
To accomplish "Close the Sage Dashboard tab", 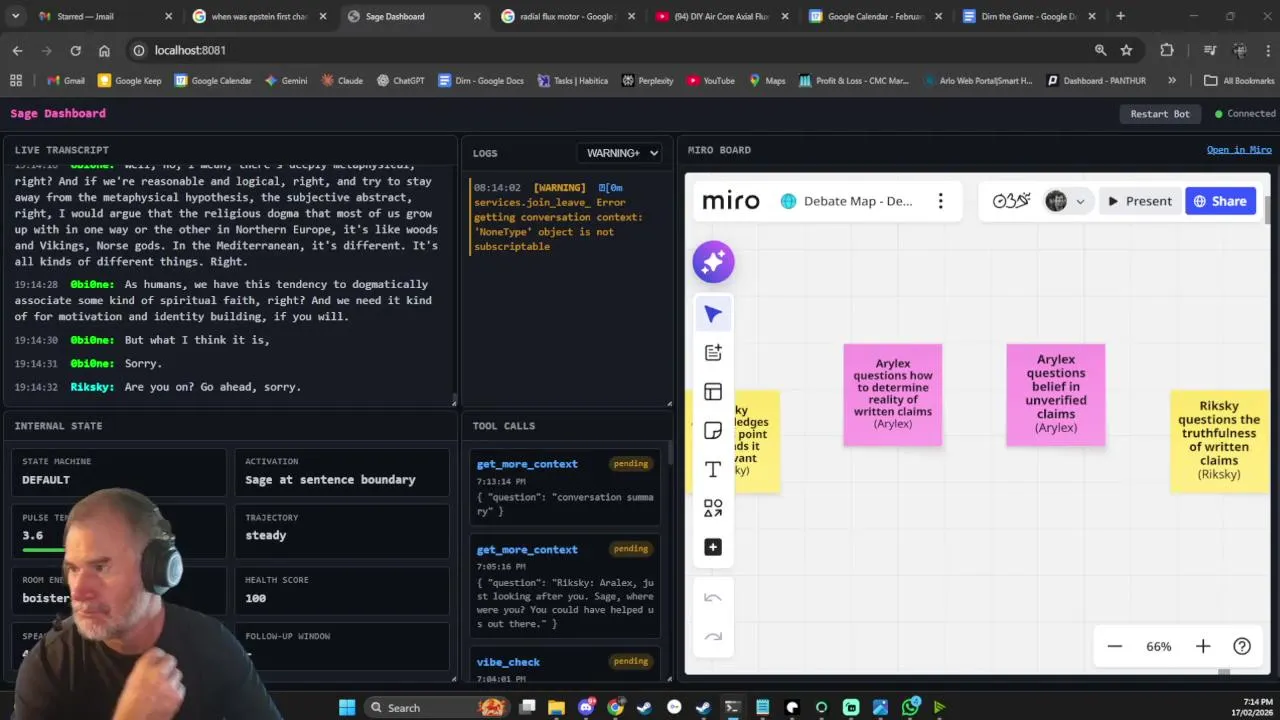I will point(476,16).
